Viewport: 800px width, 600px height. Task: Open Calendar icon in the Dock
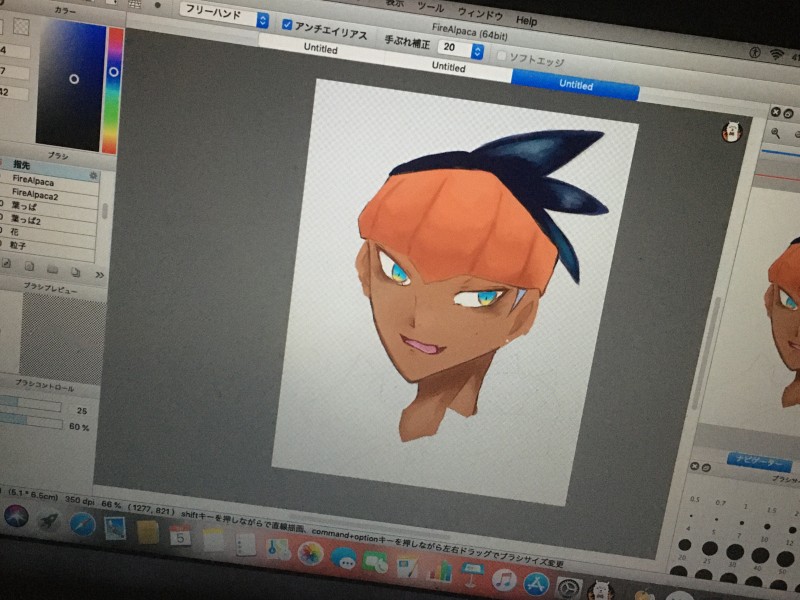click(180, 535)
